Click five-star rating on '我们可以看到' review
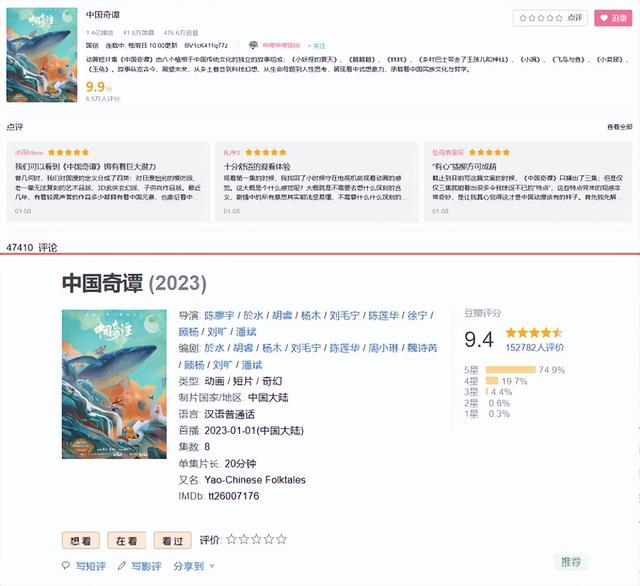 coord(69,153)
